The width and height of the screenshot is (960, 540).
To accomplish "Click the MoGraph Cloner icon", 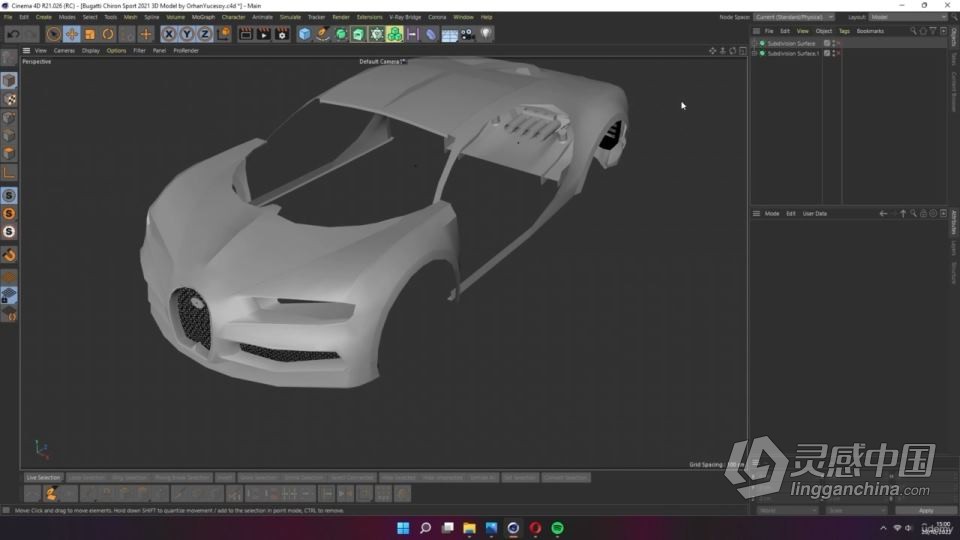I will tap(395, 34).
